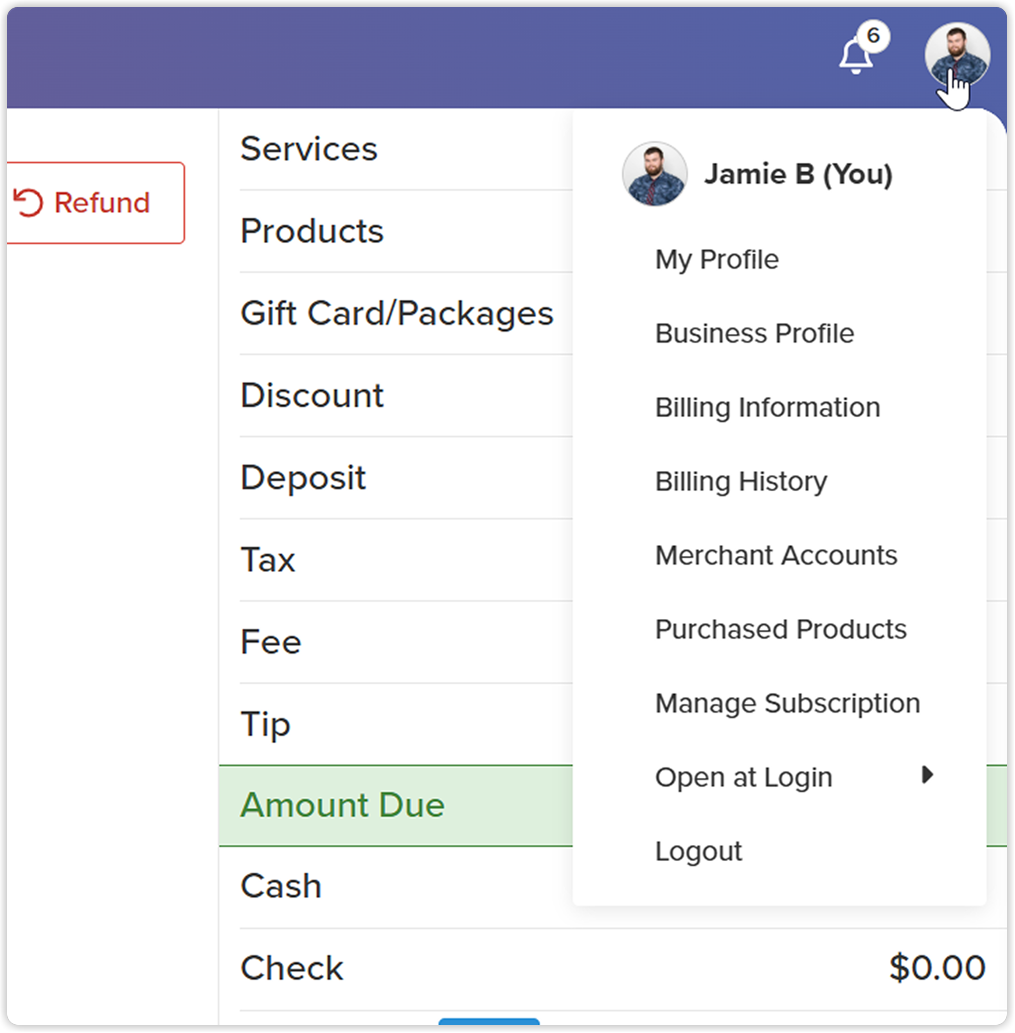
Task: Choose Logout from the menu
Action: [698, 851]
